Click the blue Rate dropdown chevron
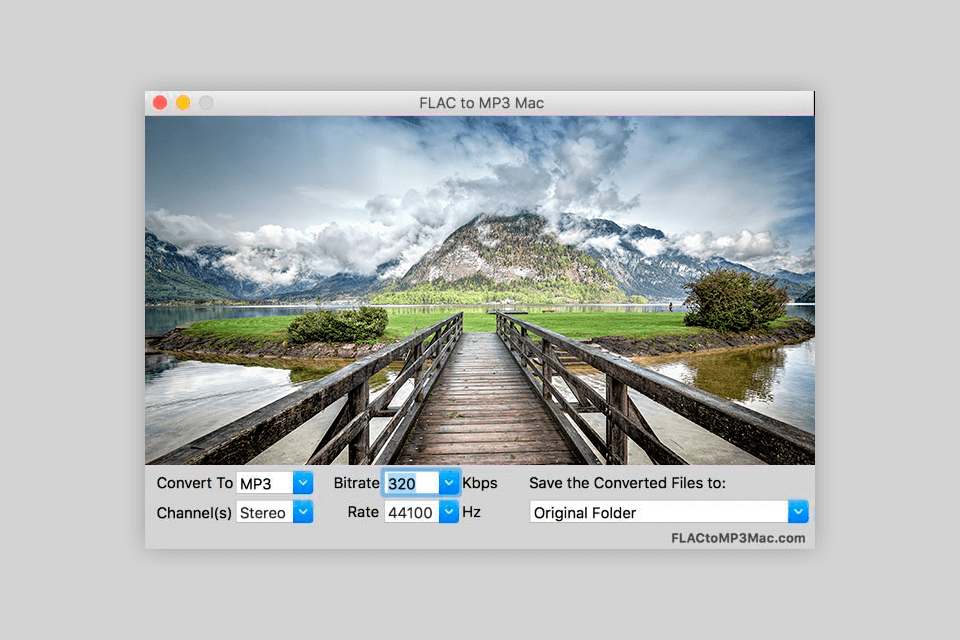Image resolution: width=960 pixels, height=640 pixels. [x=449, y=512]
